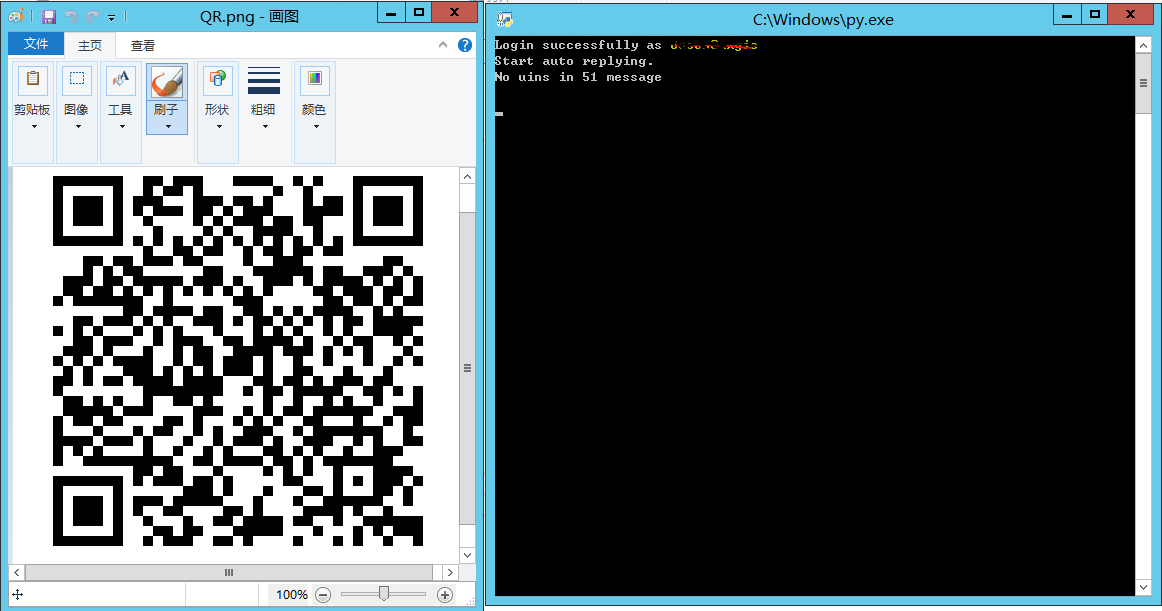This screenshot has width=1162, height=611.
Task: Expand the Thickness (粗细) dropdown arrow
Action: [x=265, y=127]
